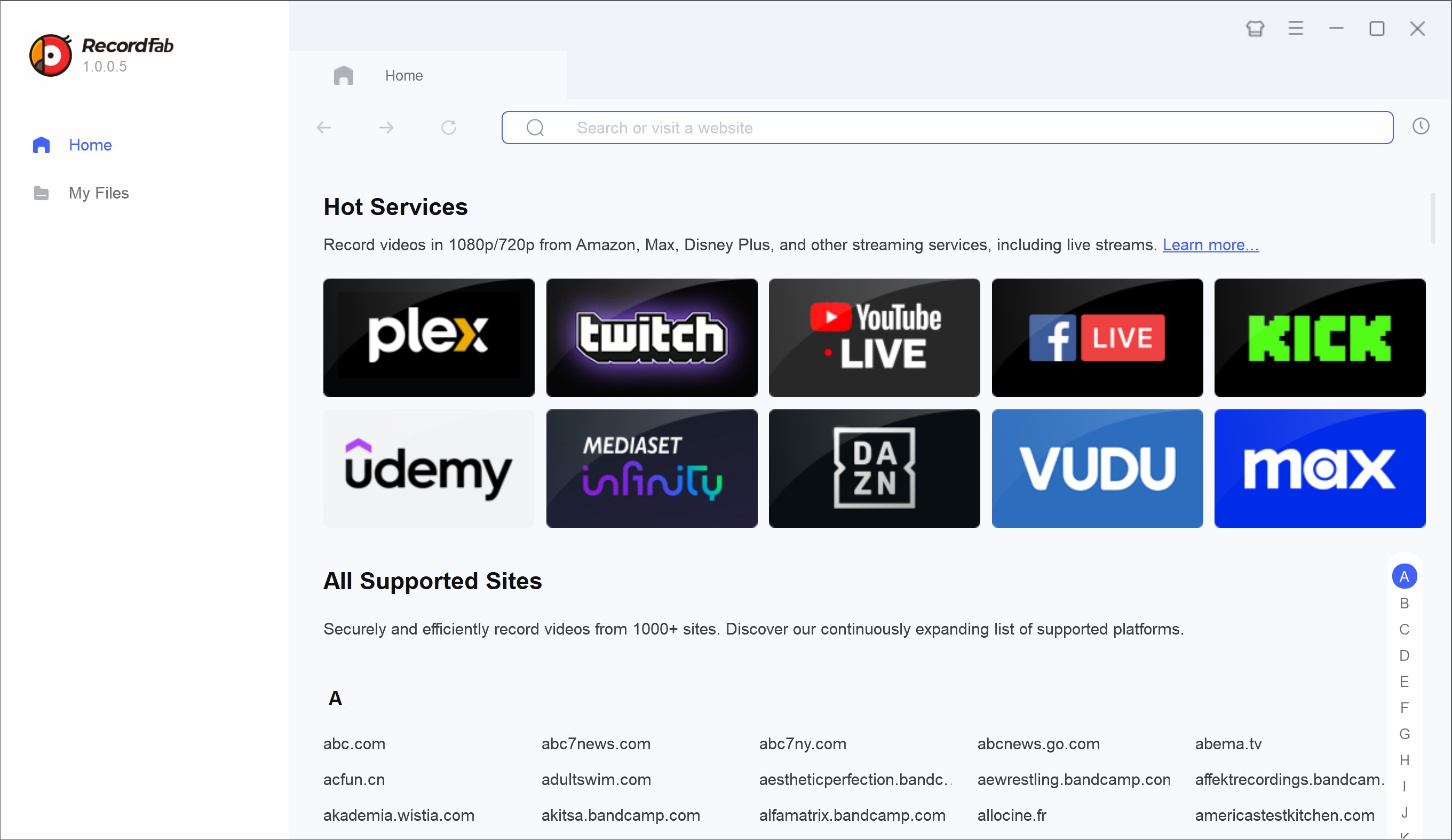Viewport: 1452px width, 840px height.
Task: Open the VUDU service tile
Action: pos(1097,469)
